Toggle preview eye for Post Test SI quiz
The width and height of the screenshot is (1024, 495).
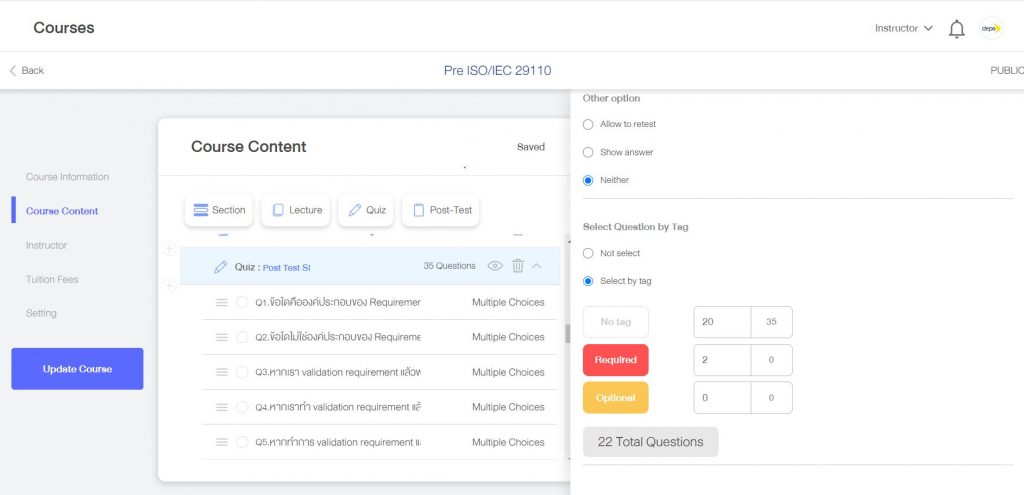point(495,266)
